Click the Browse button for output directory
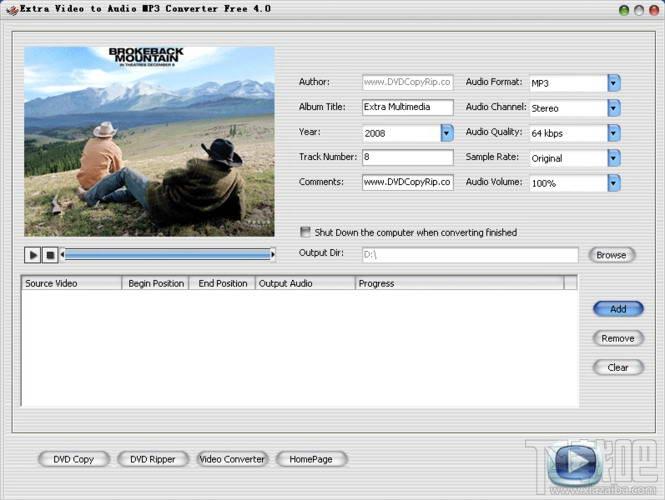Viewport: 665px width, 500px height. pos(611,255)
